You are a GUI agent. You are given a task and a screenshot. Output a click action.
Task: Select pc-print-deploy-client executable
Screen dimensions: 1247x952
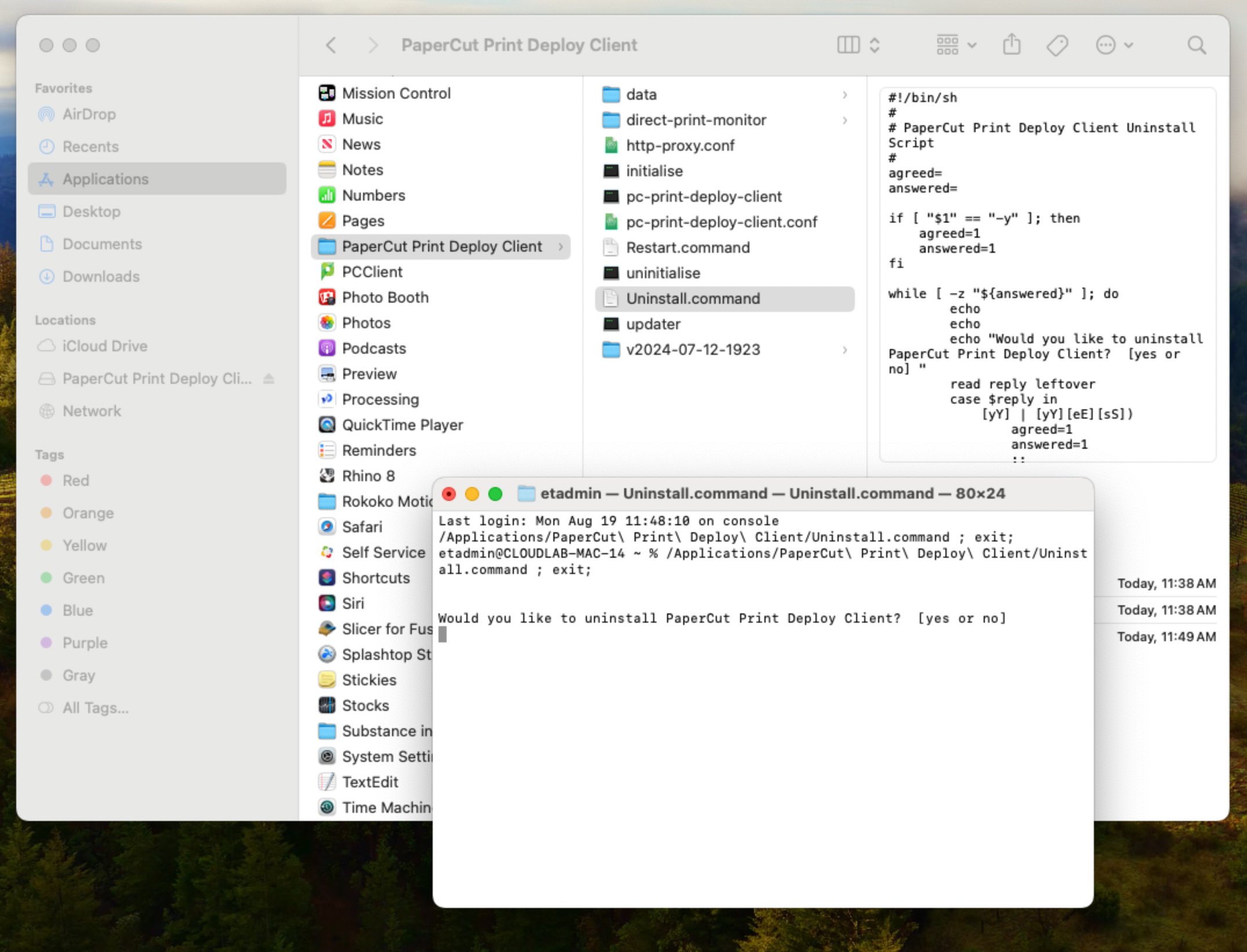pyautogui.click(x=724, y=197)
